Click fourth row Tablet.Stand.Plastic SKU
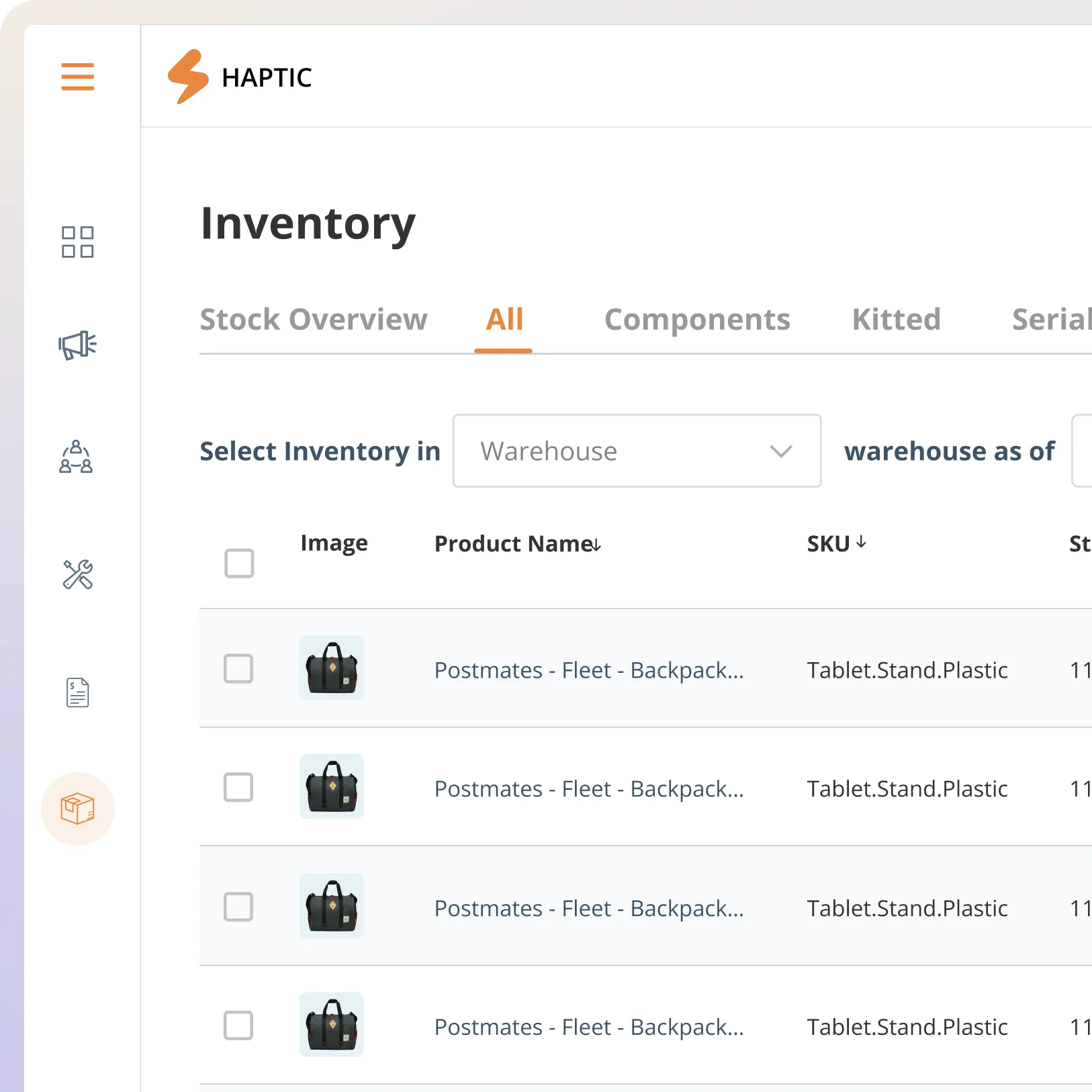The image size is (1092, 1092). pos(907,1028)
